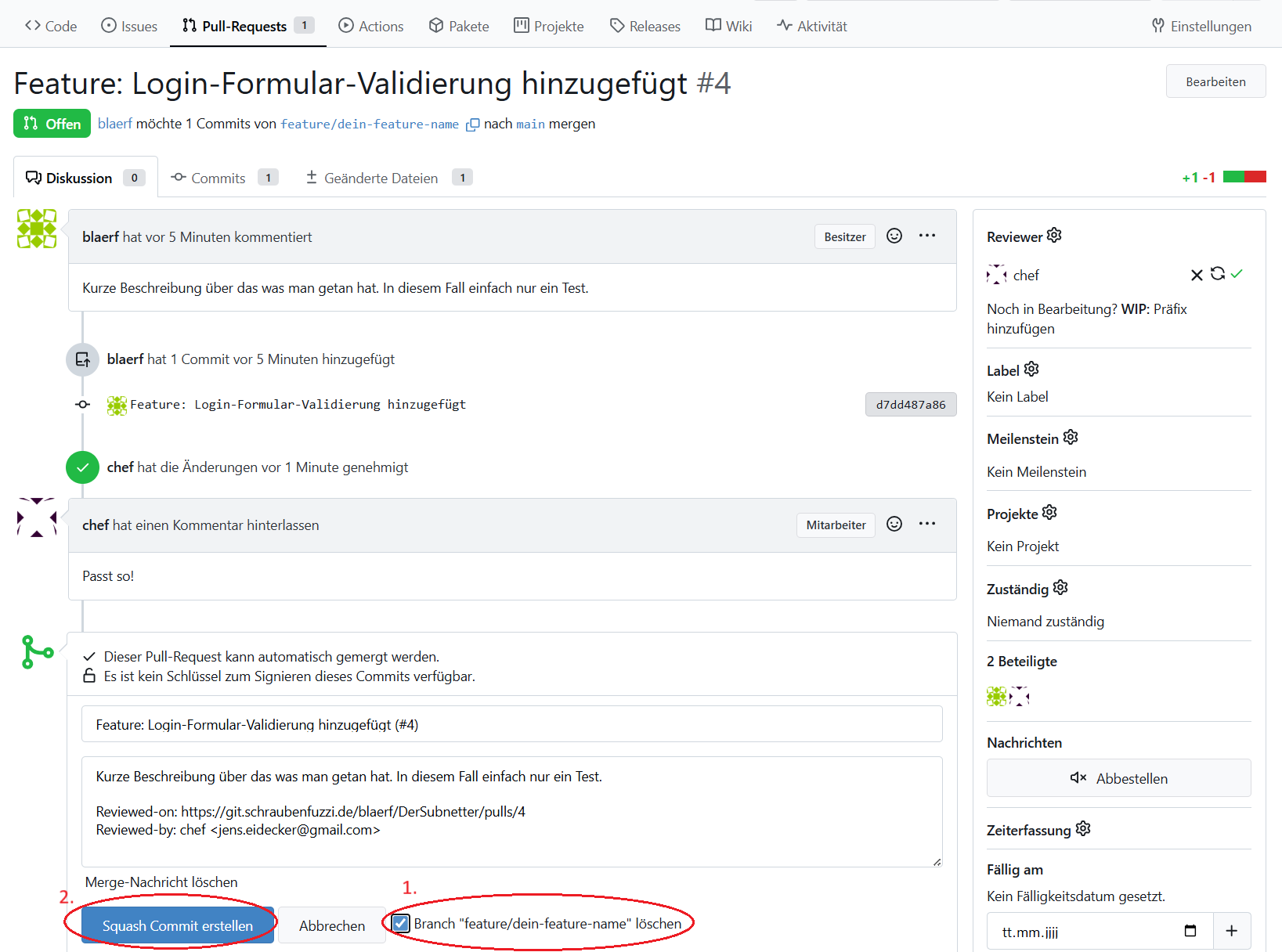Open the Projekte selection gear
Viewport: 1282px width, 952px height.
point(1049,513)
